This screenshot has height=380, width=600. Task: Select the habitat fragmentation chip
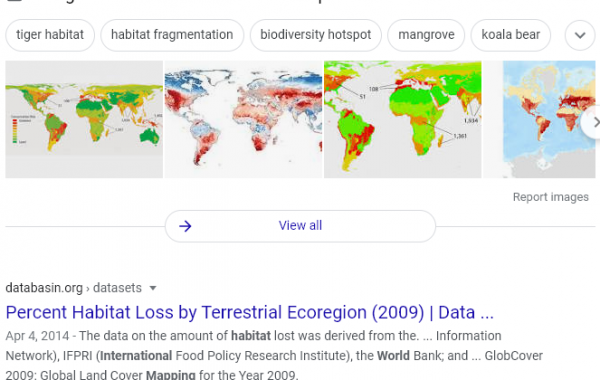pyautogui.click(x=172, y=35)
